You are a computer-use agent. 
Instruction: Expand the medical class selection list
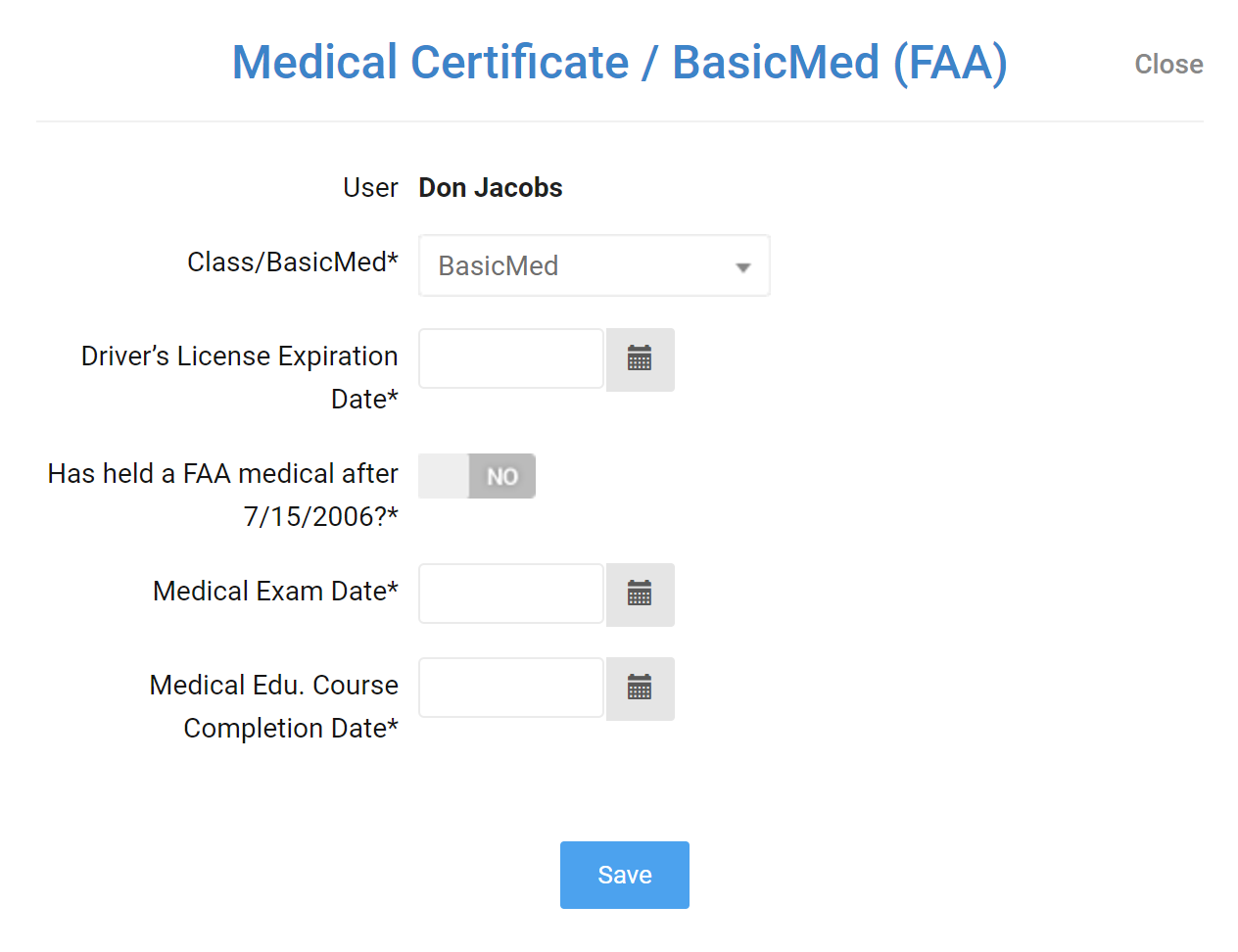[595, 264]
